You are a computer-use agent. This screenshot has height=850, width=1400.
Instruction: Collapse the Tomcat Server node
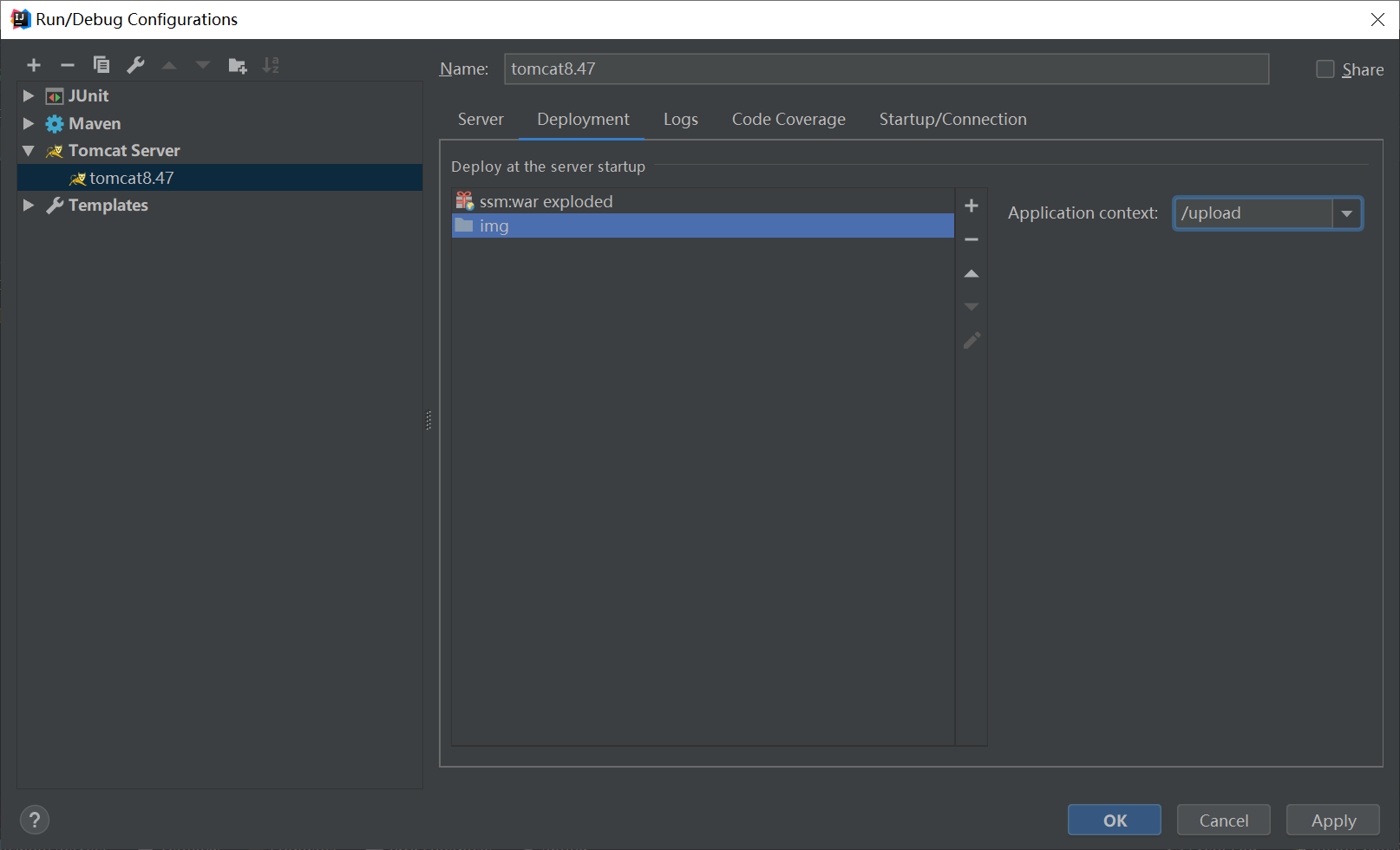click(x=29, y=150)
